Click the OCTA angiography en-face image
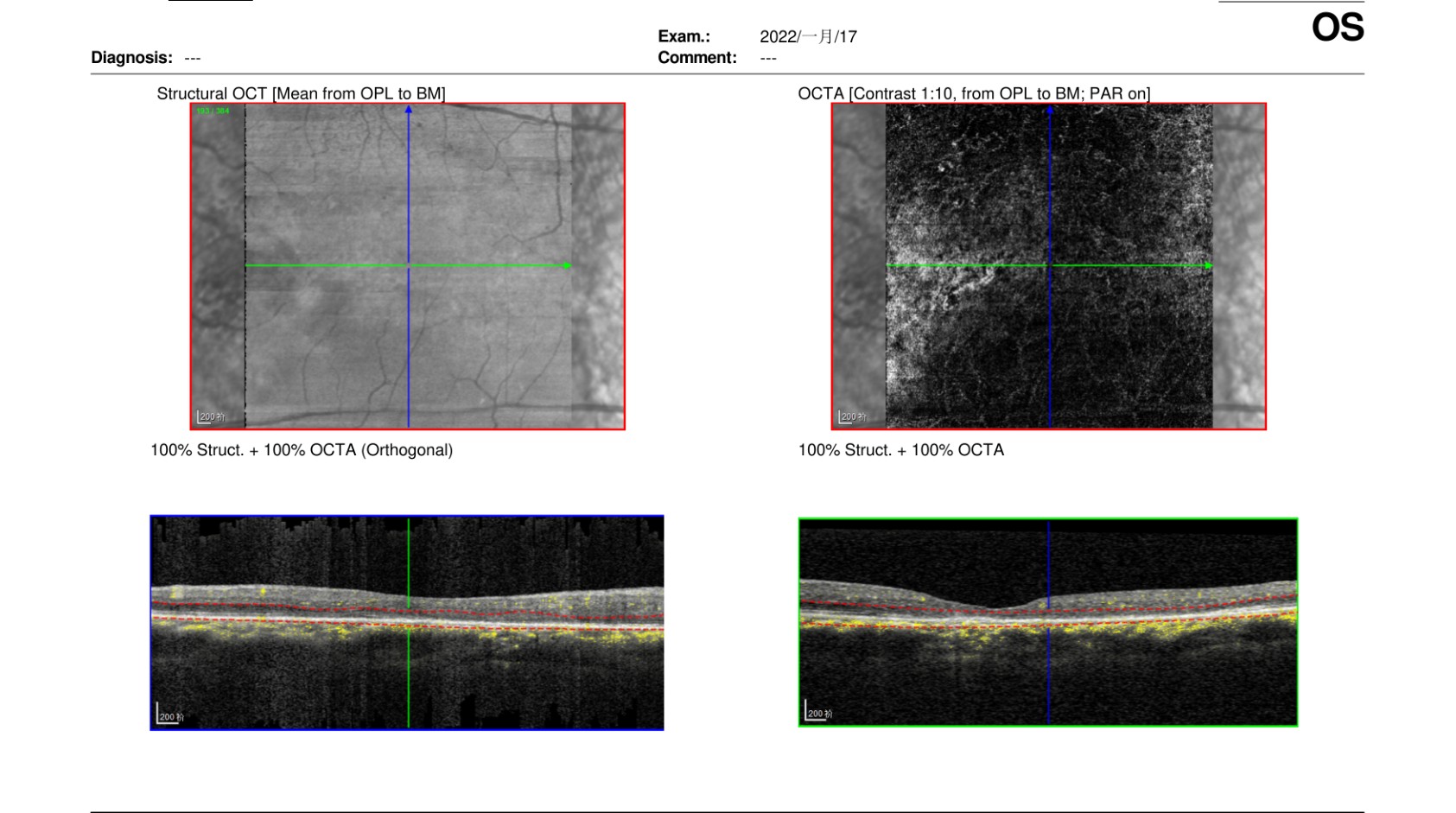 pos(1049,266)
